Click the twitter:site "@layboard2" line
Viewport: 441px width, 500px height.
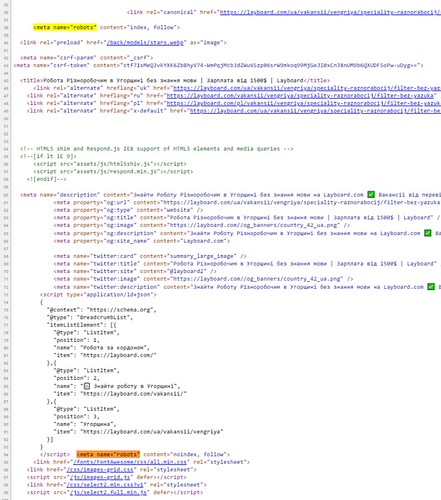pyautogui.click(x=135, y=271)
